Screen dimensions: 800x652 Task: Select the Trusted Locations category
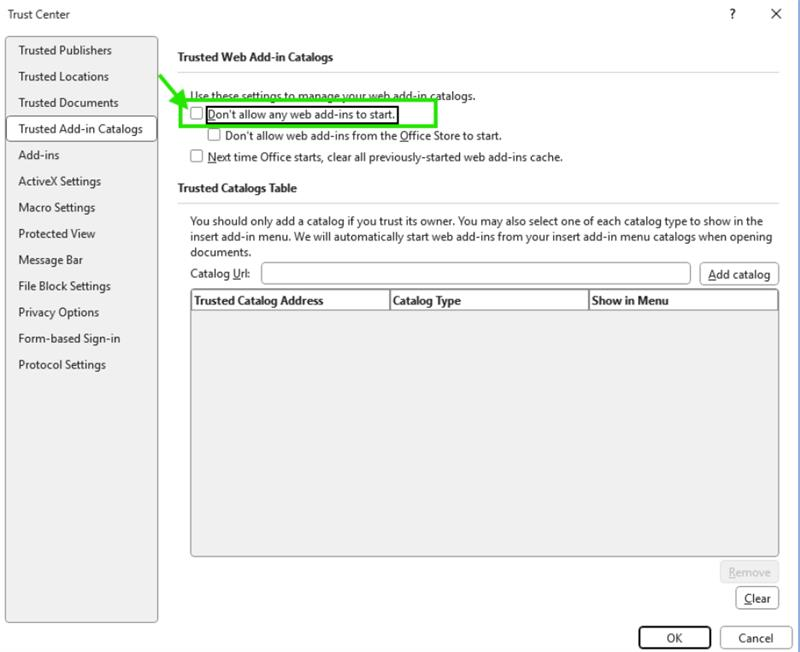[x=61, y=76]
